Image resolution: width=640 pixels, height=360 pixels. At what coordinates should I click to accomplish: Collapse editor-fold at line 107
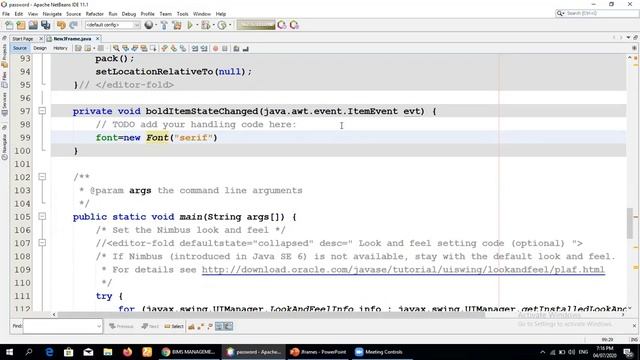tap(42, 243)
